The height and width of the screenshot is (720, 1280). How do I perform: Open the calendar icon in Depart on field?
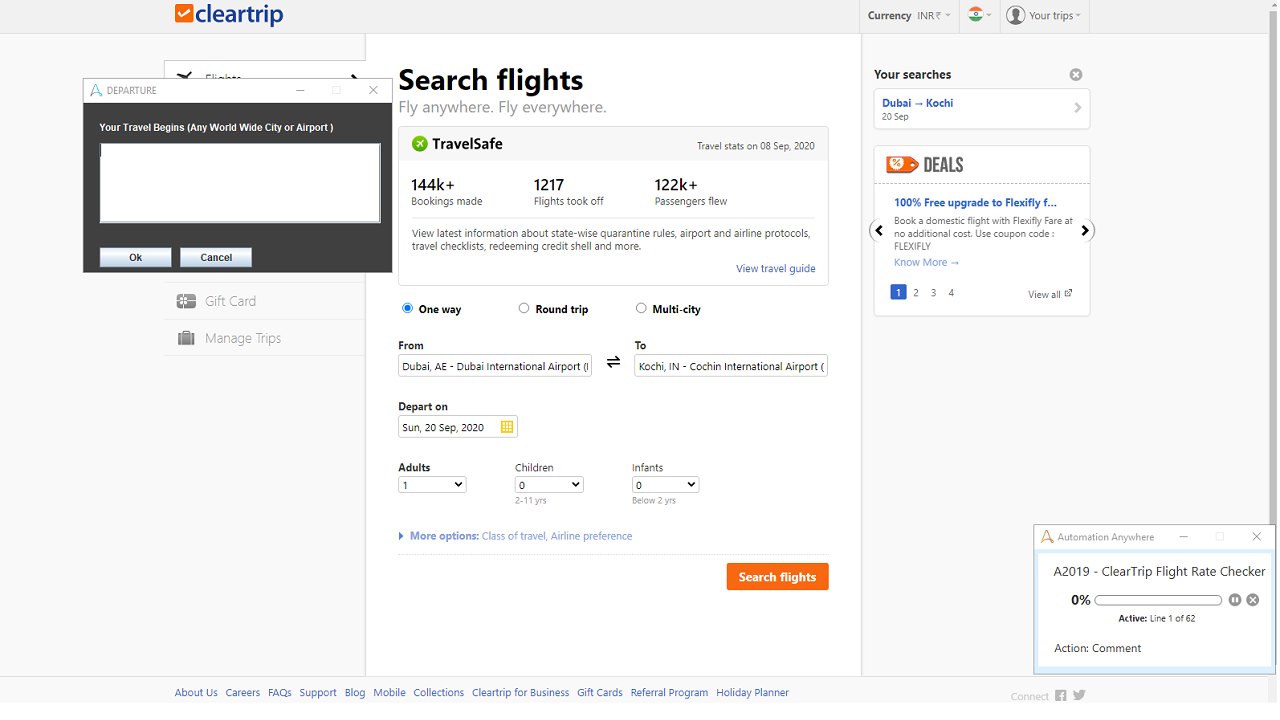coord(507,427)
